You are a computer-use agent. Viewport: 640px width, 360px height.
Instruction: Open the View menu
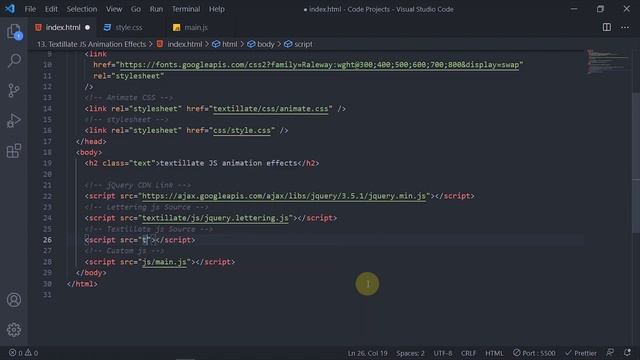pos(114,9)
